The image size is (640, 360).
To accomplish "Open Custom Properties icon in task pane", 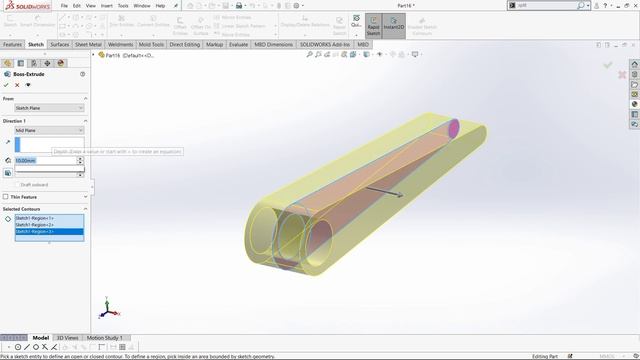I will pos(634,114).
